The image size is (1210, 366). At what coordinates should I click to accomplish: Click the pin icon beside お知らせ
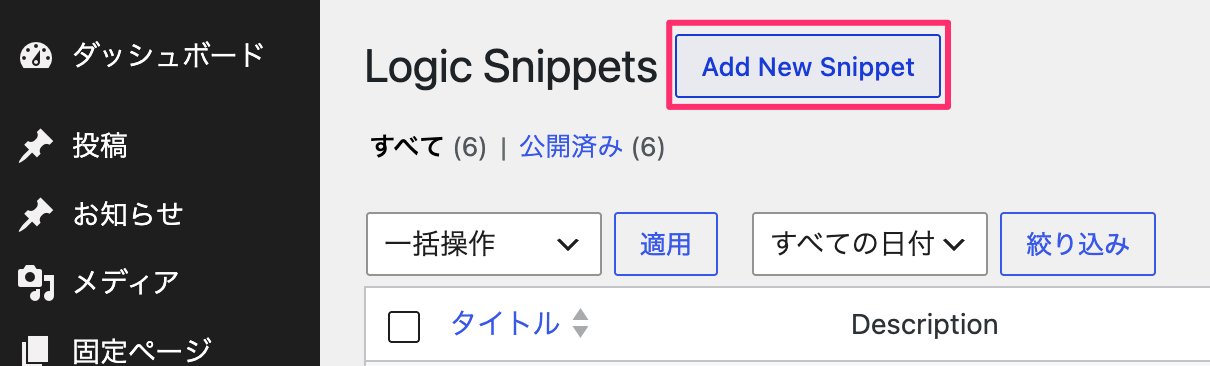37,215
